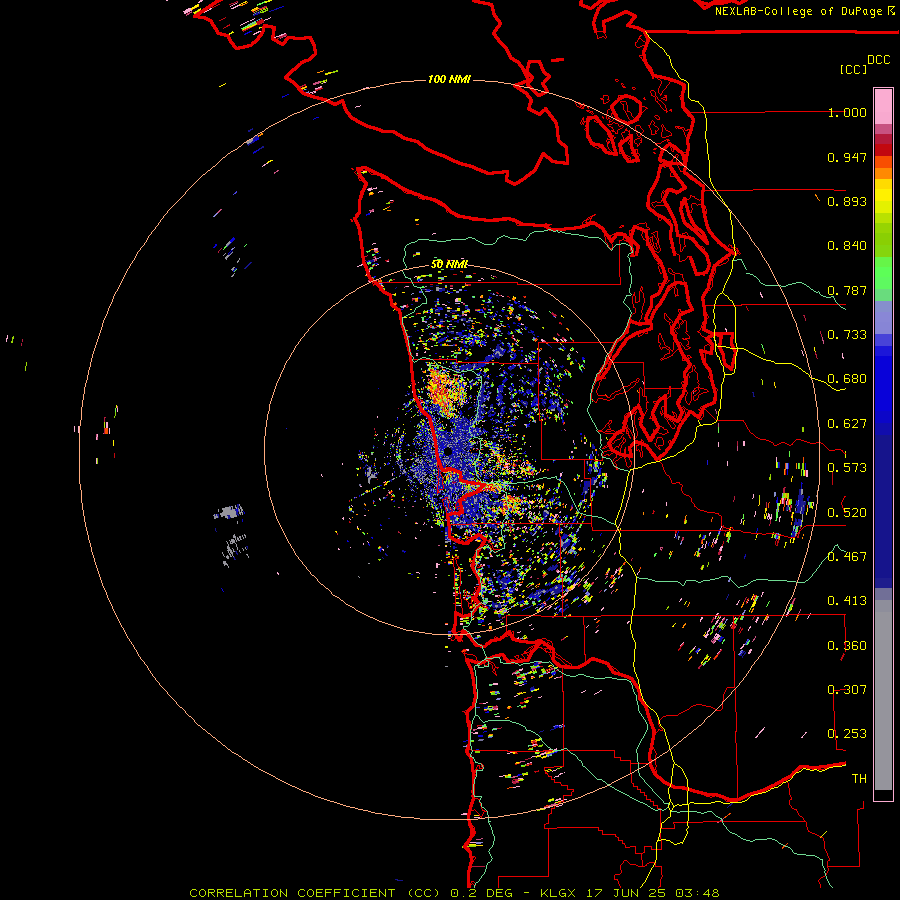Select the 0.733 legend value
The height and width of the screenshot is (900, 900).
pos(847,335)
